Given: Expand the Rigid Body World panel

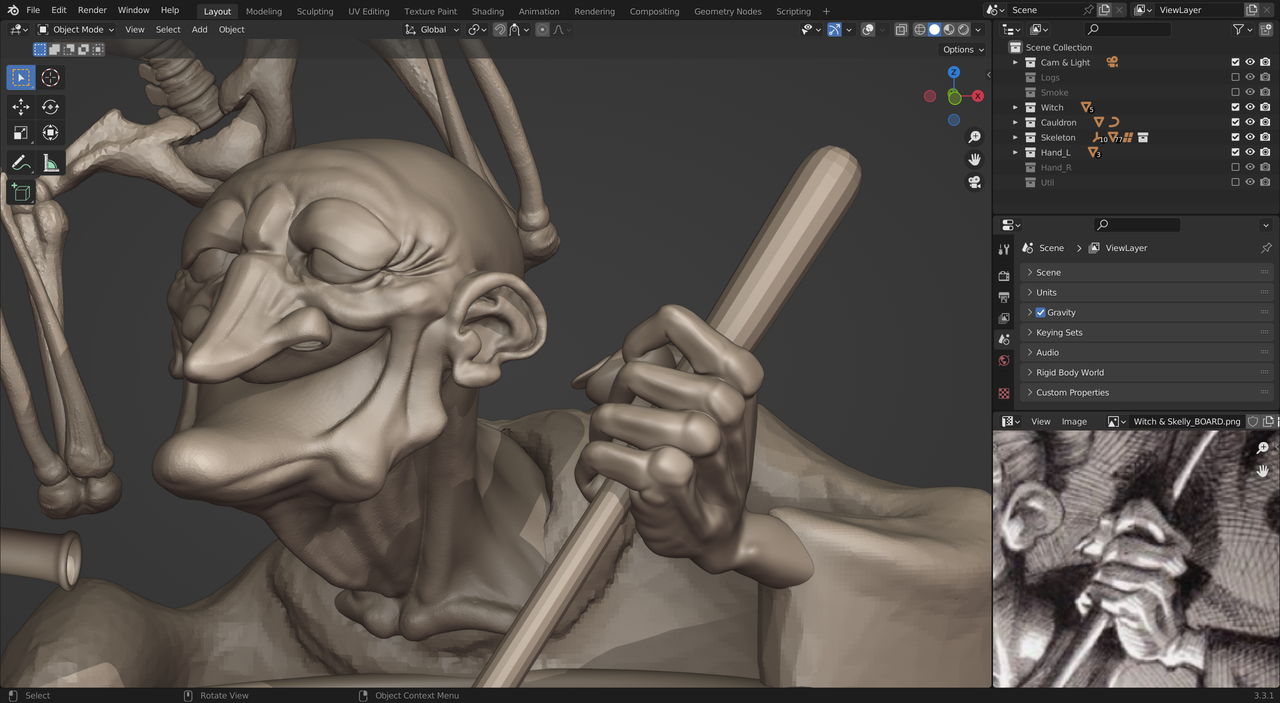Looking at the screenshot, I should [1070, 373].
